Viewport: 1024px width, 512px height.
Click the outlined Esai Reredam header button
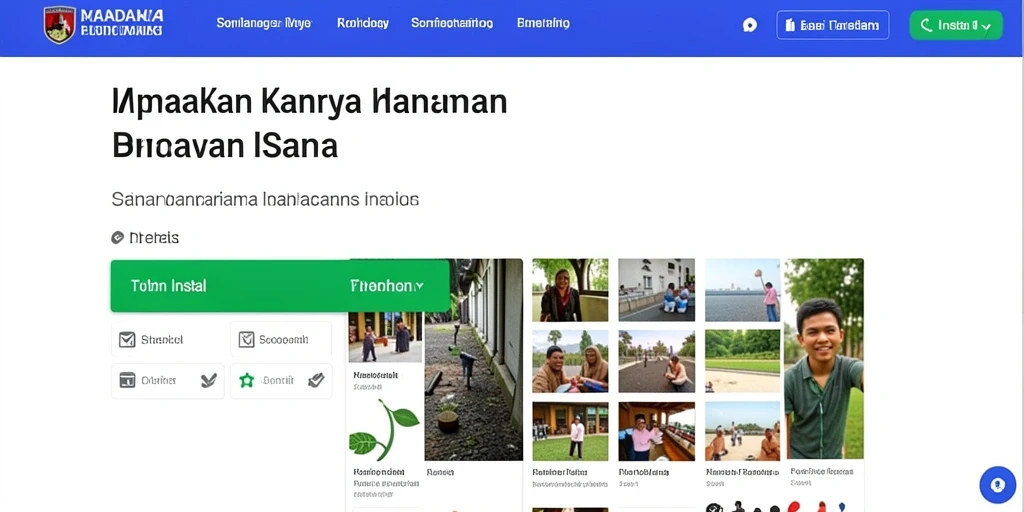(833, 25)
